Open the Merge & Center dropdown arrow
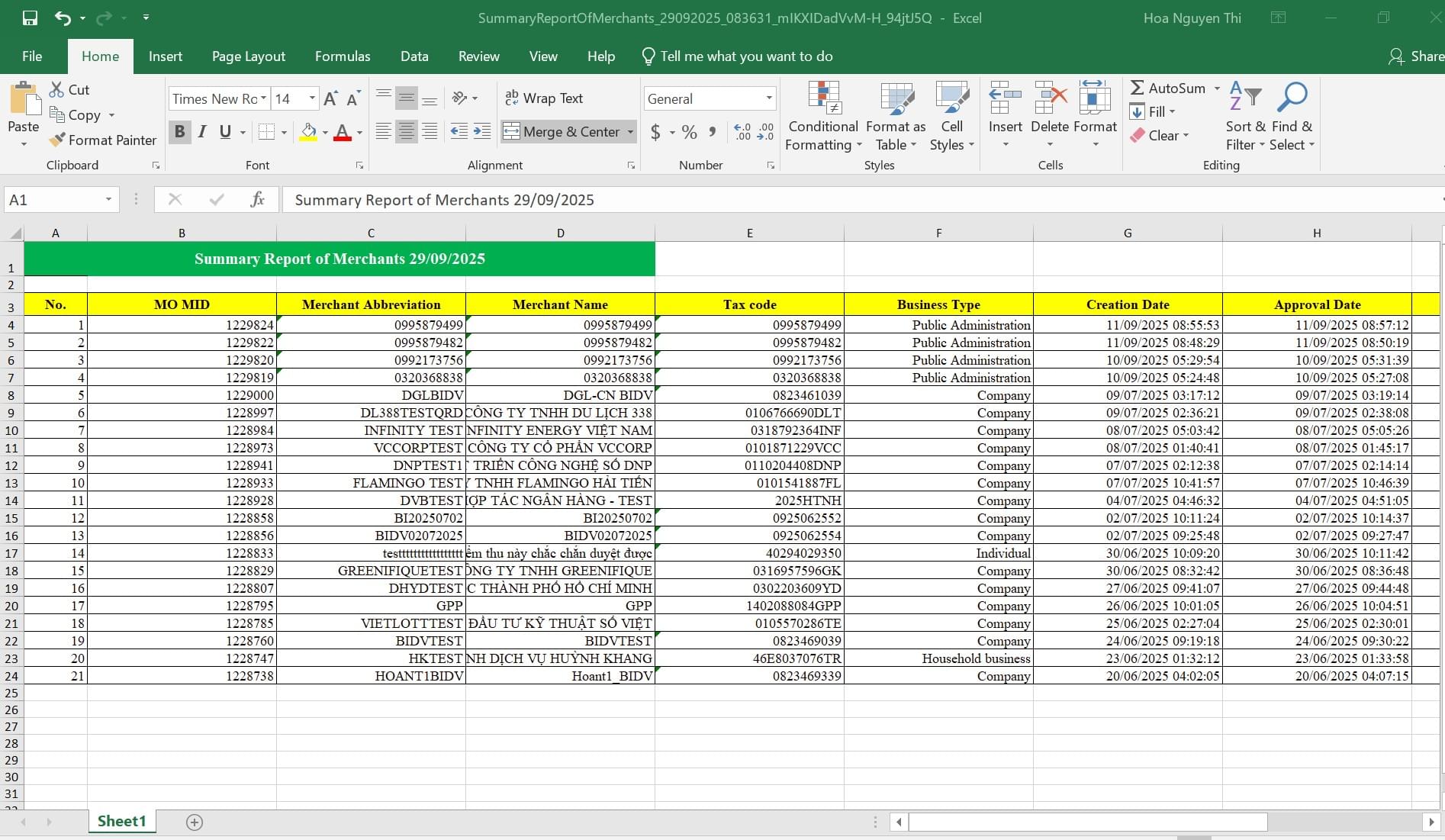This screenshot has height=840, width=1445. click(630, 132)
